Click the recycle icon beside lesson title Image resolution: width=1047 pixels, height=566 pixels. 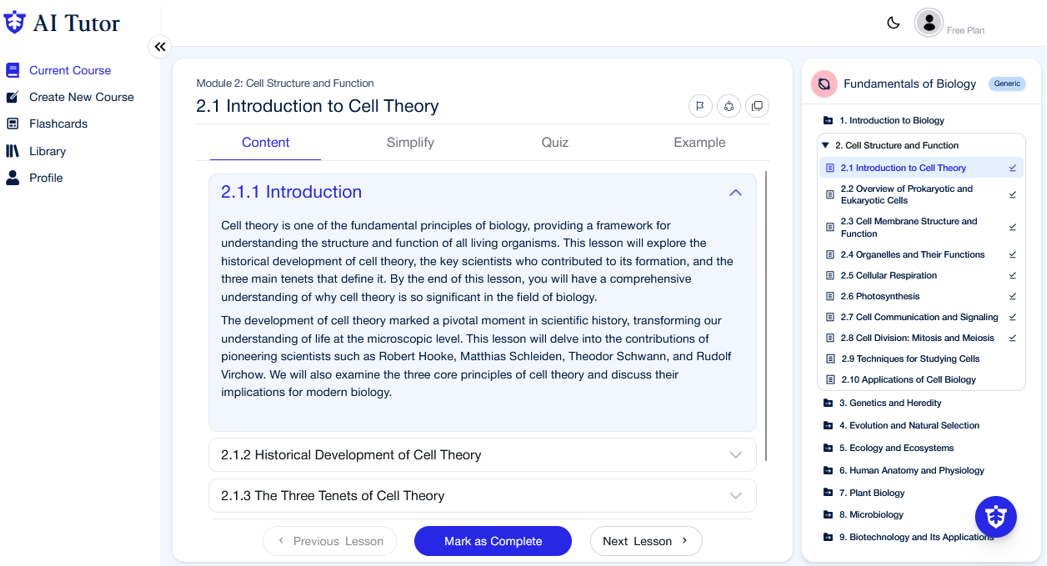pyautogui.click(x=729, y=106)
